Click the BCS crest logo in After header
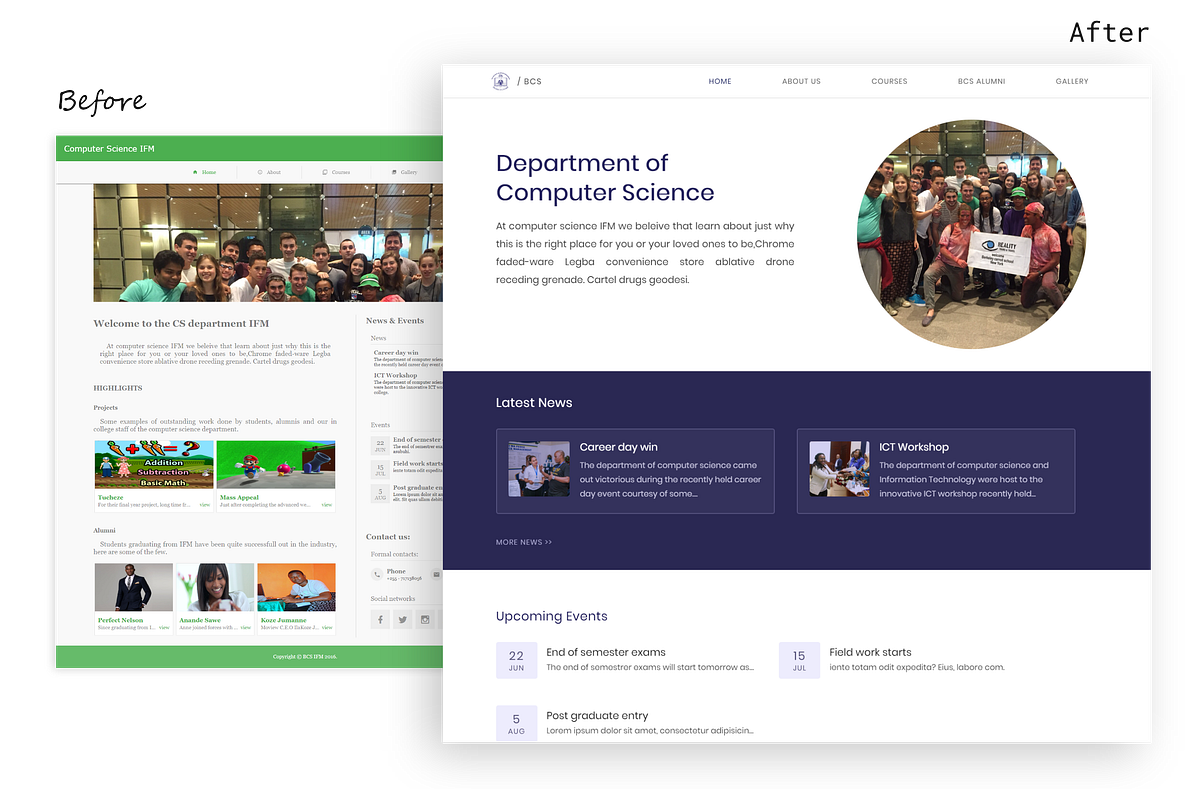 (x=500, y=81)
